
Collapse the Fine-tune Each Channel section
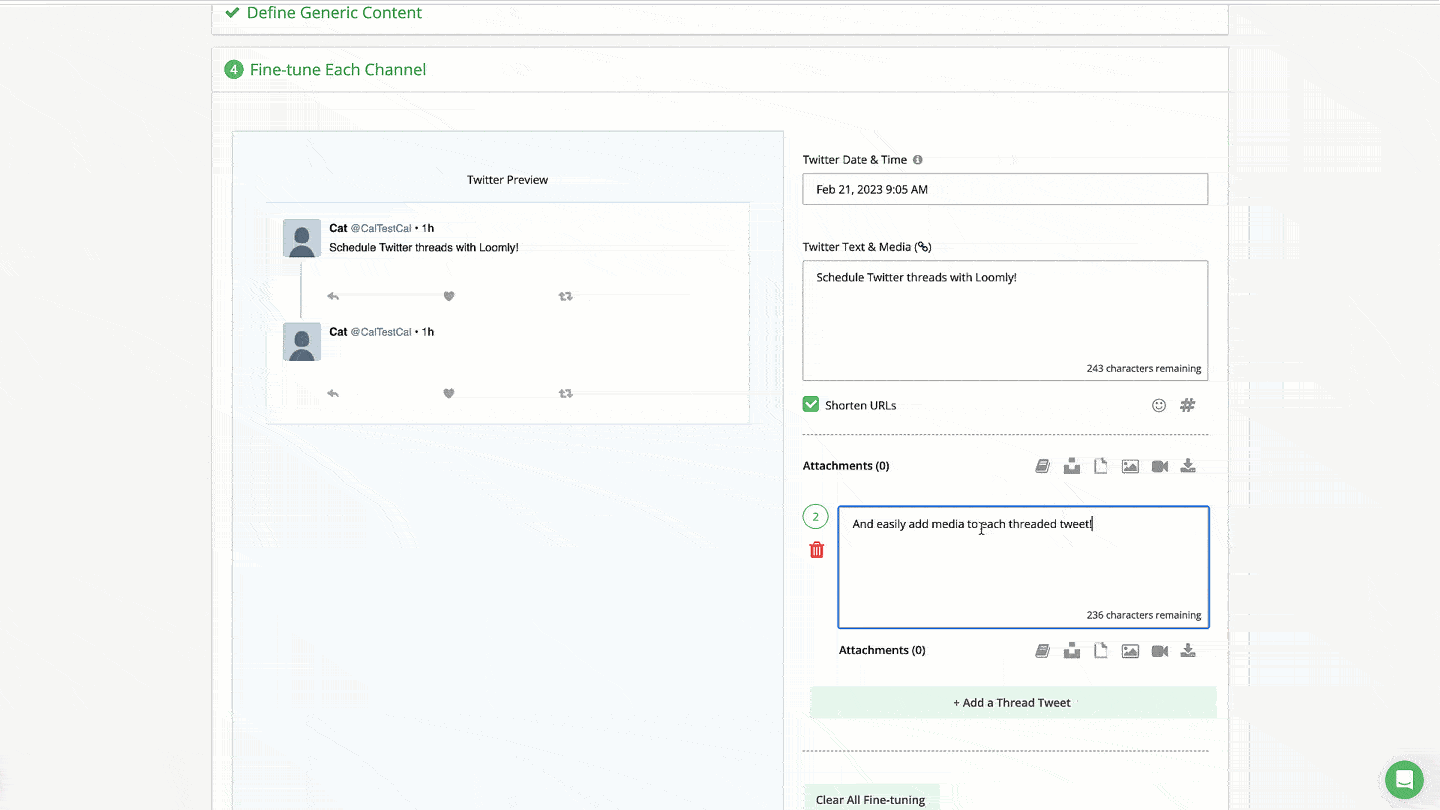pyautogui.click(x=338, y=70)
